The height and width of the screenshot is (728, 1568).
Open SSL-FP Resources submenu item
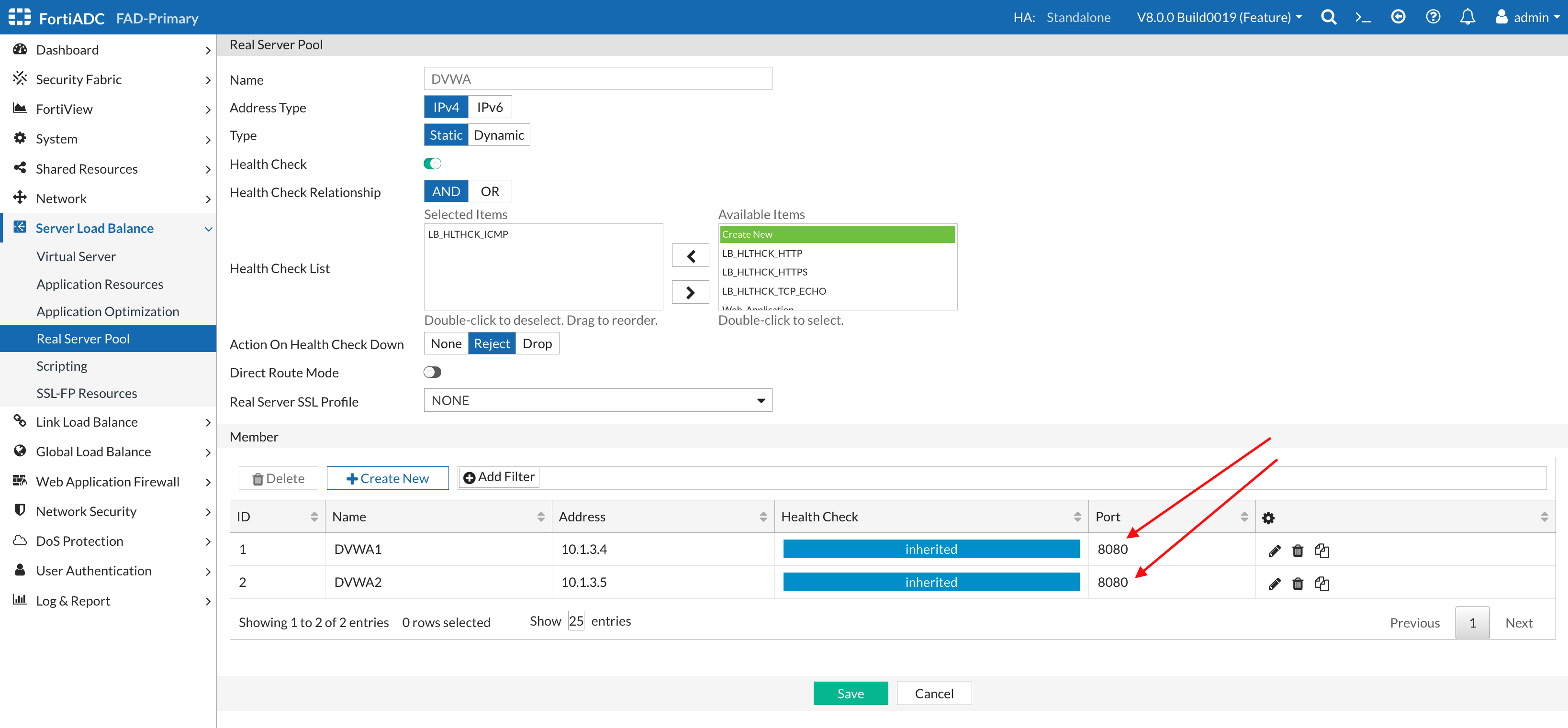point(87,394)
